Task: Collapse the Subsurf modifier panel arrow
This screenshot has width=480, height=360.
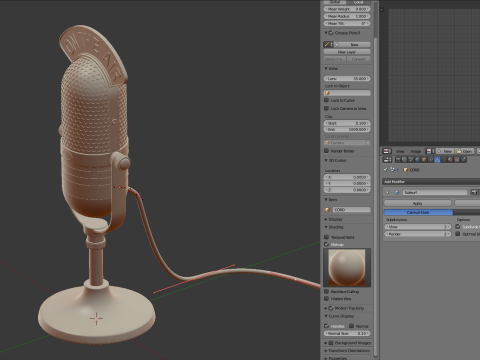Action: (x=387, y=192)
